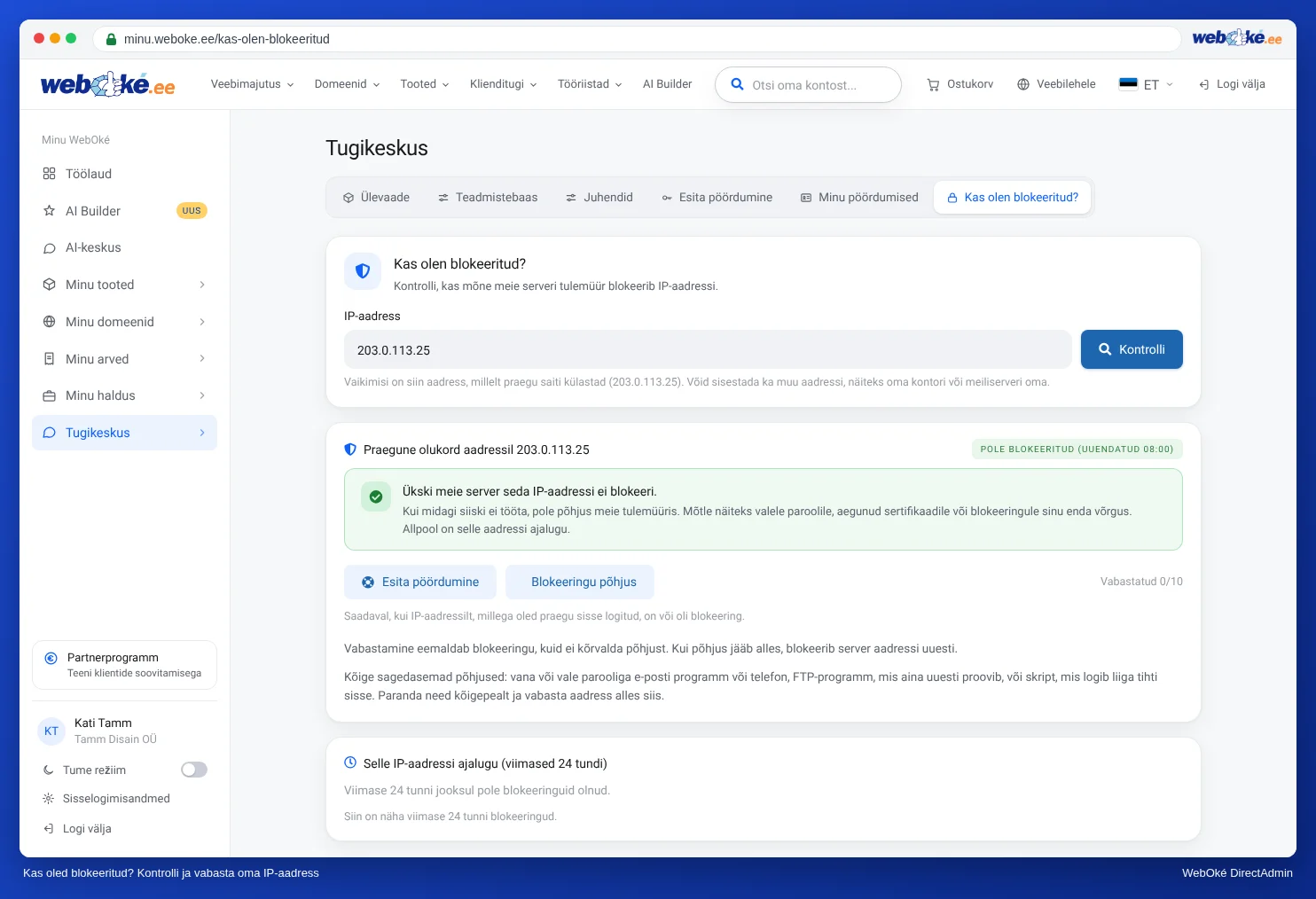Click the globe icon next to Veebilehele

1023,84
